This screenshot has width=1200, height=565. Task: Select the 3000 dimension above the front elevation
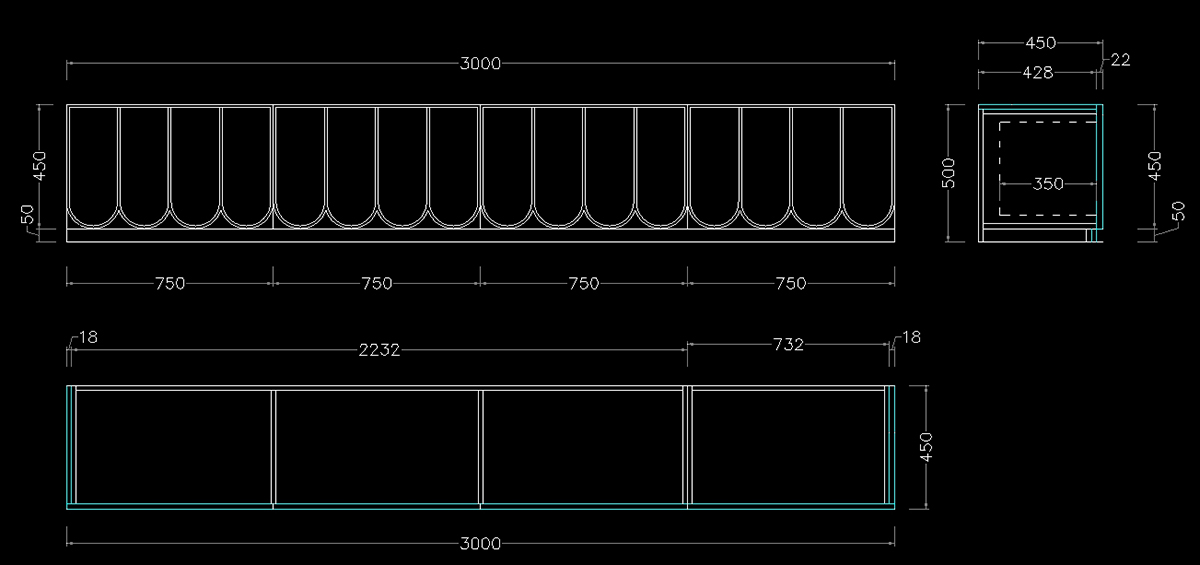tap(480, 64)
